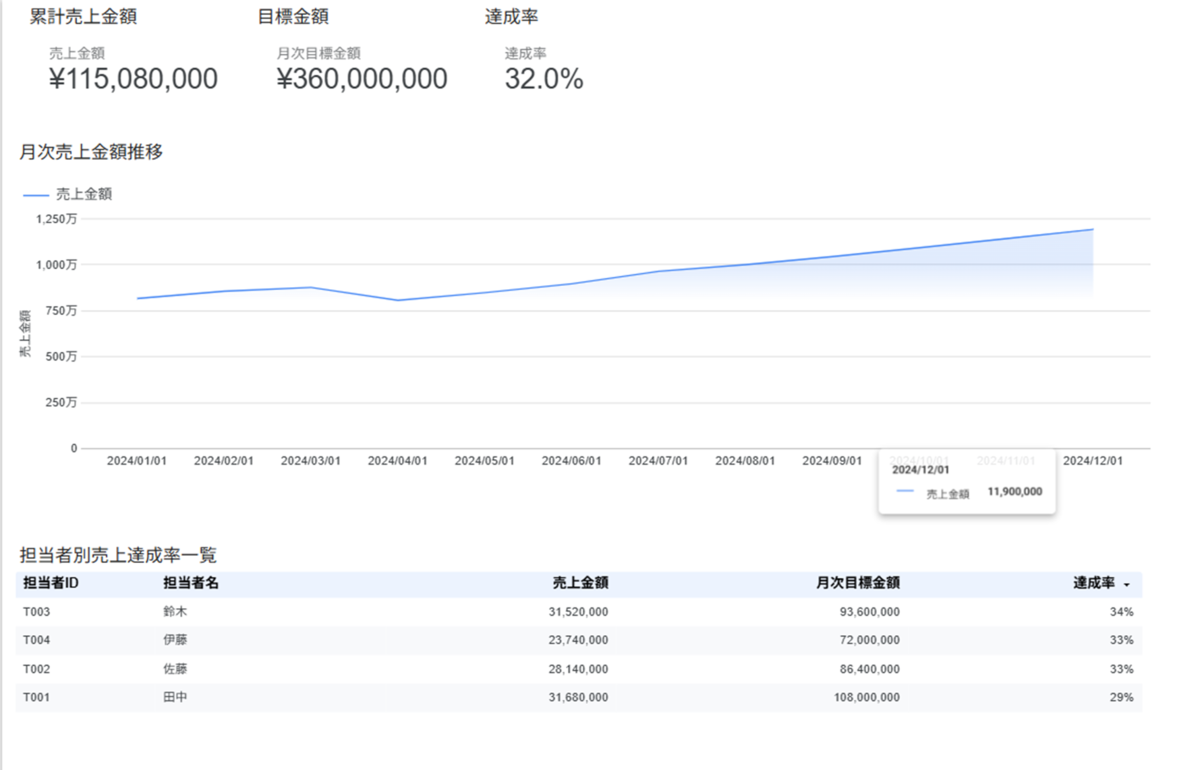
Task: Click the 250万 y-axis label
Action: click(x=61, y=403)
